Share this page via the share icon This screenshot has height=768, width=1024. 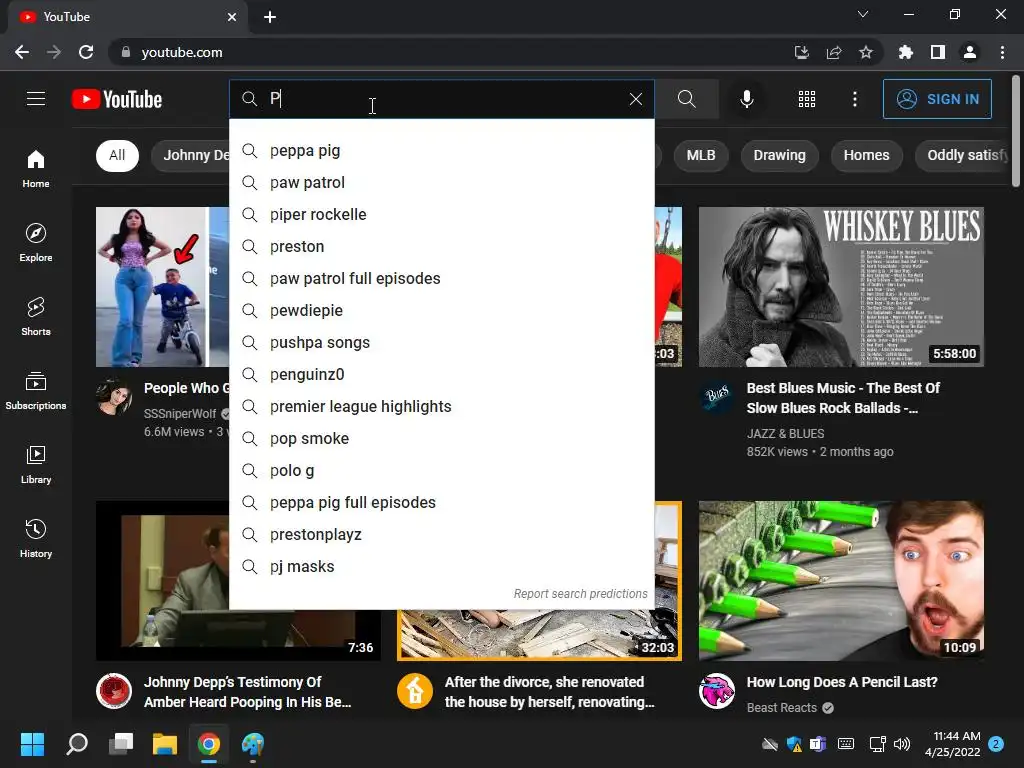(x=834, y=52)
